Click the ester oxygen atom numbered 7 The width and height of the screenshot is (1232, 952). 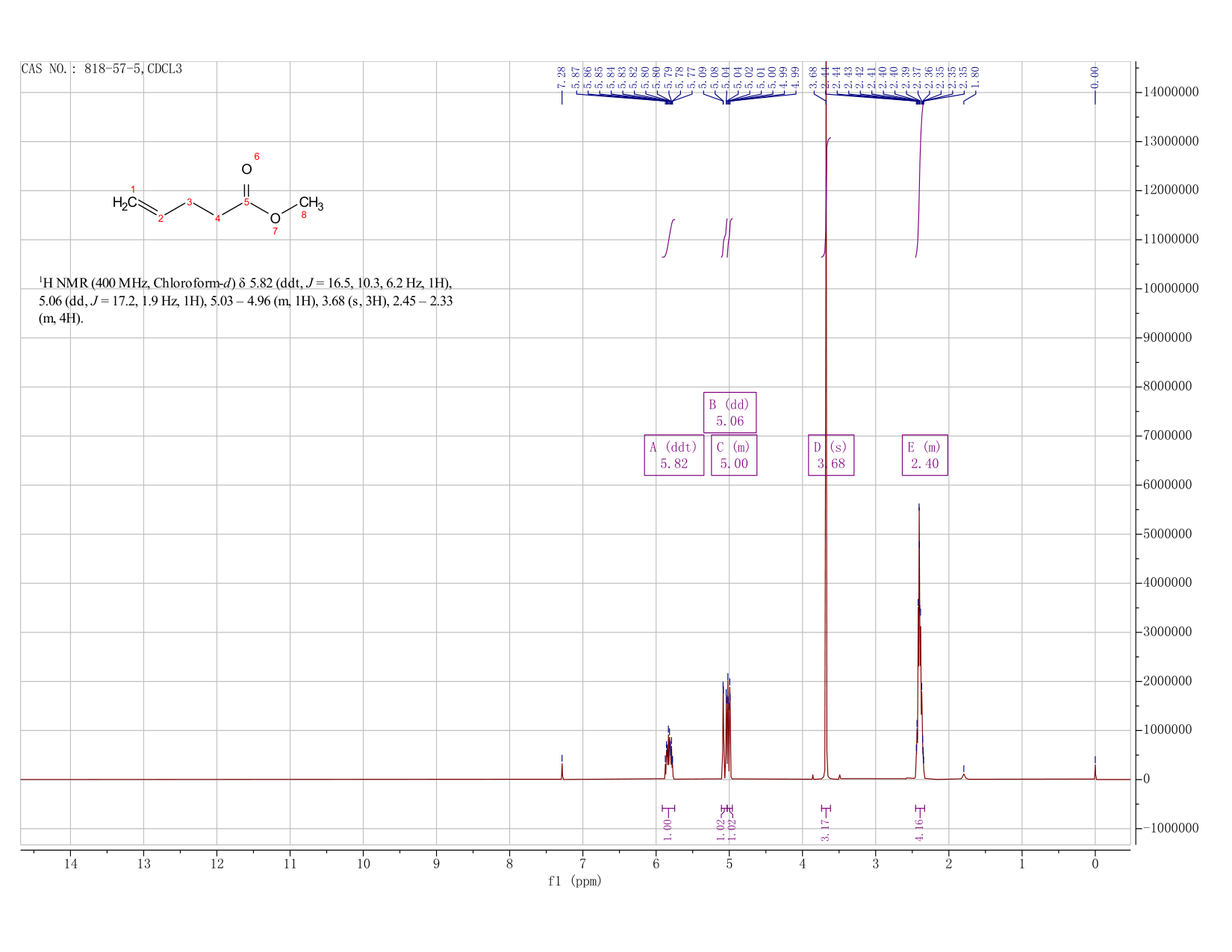(x=275, y=218)
